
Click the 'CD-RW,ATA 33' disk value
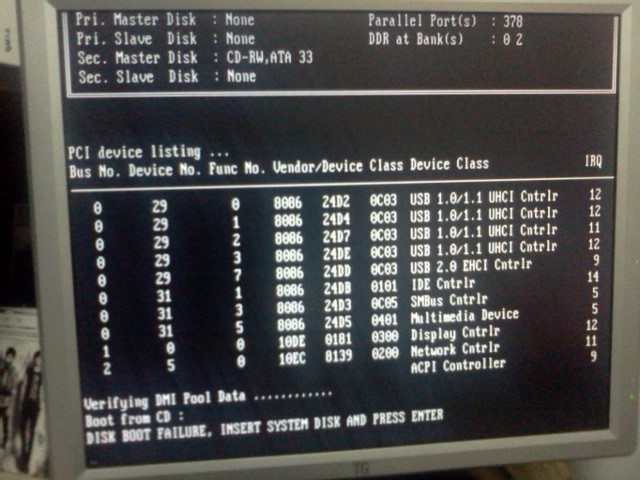click(270, 58)
